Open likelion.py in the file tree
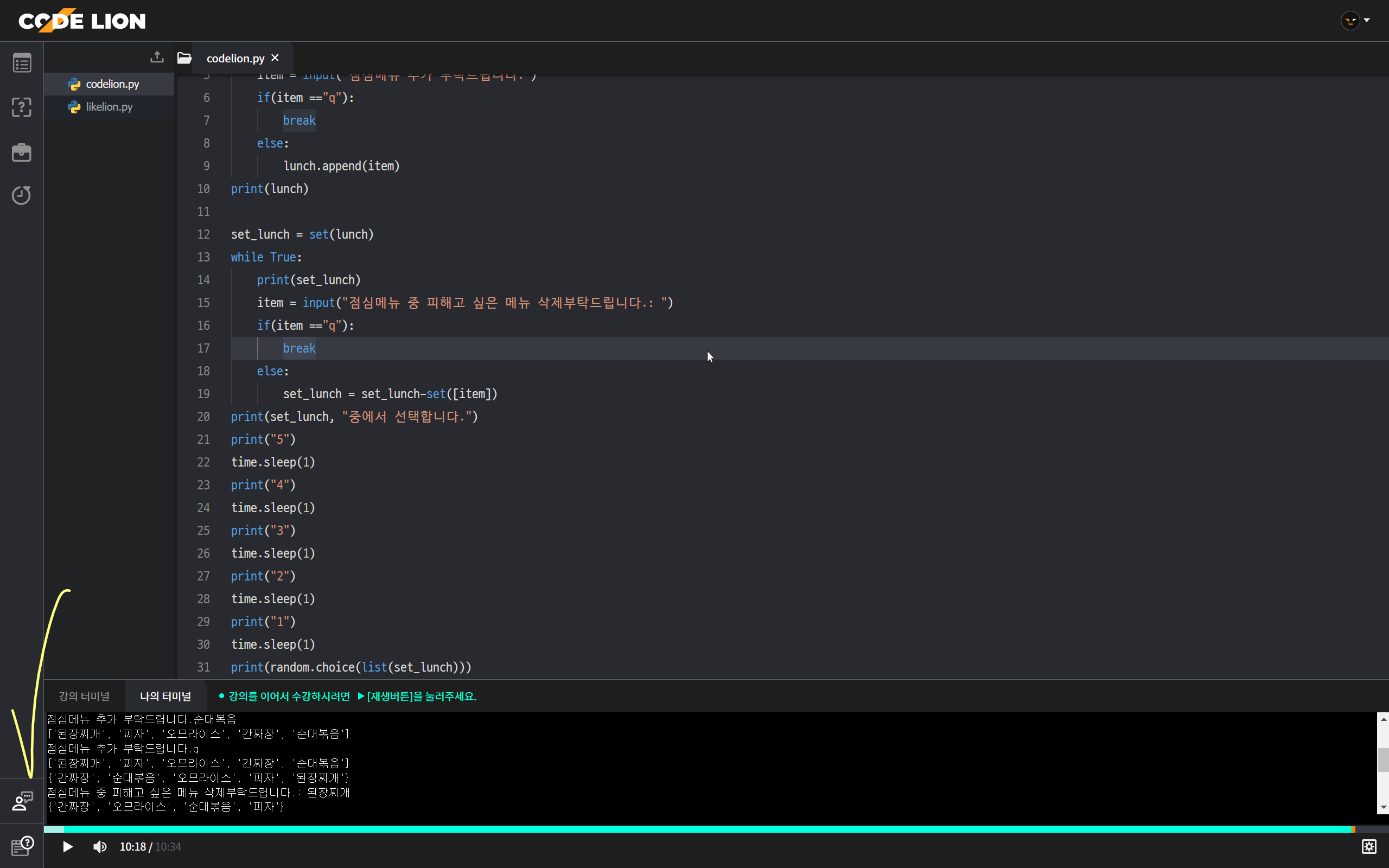The width and height of the screenshot is (1389, 868). (109, 107)
